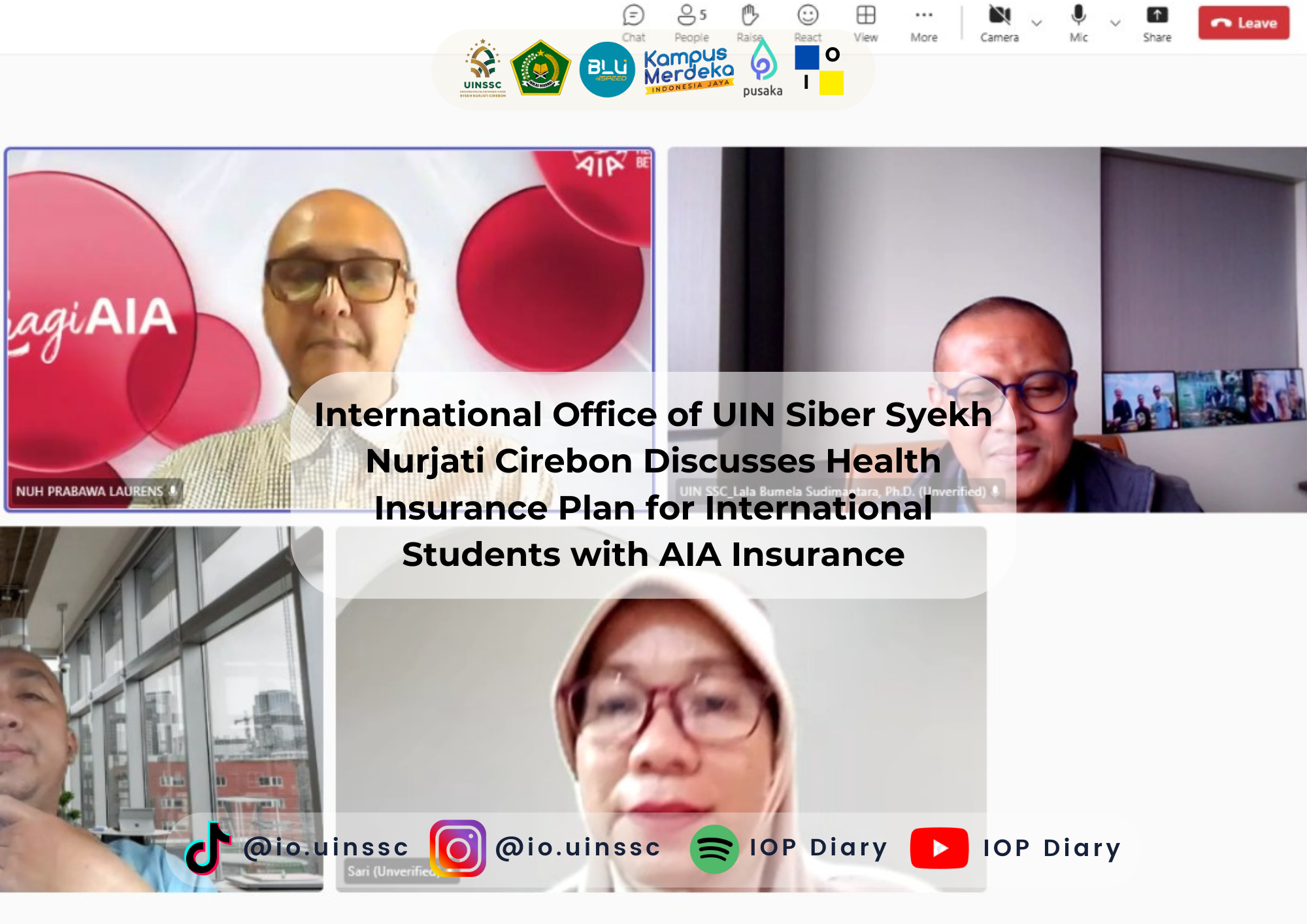Click the YouTube icon
The height and width of the screenshot is (924, 1307).
[x=939, y=848]
